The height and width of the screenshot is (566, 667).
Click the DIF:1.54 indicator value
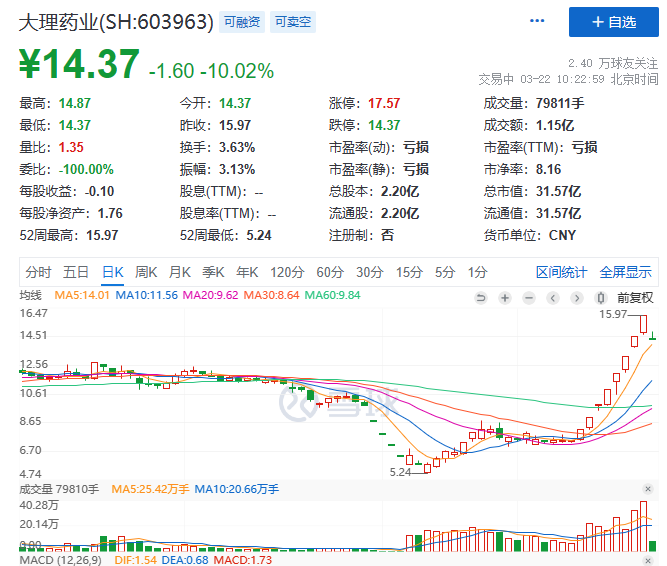(x=135, y=560)
